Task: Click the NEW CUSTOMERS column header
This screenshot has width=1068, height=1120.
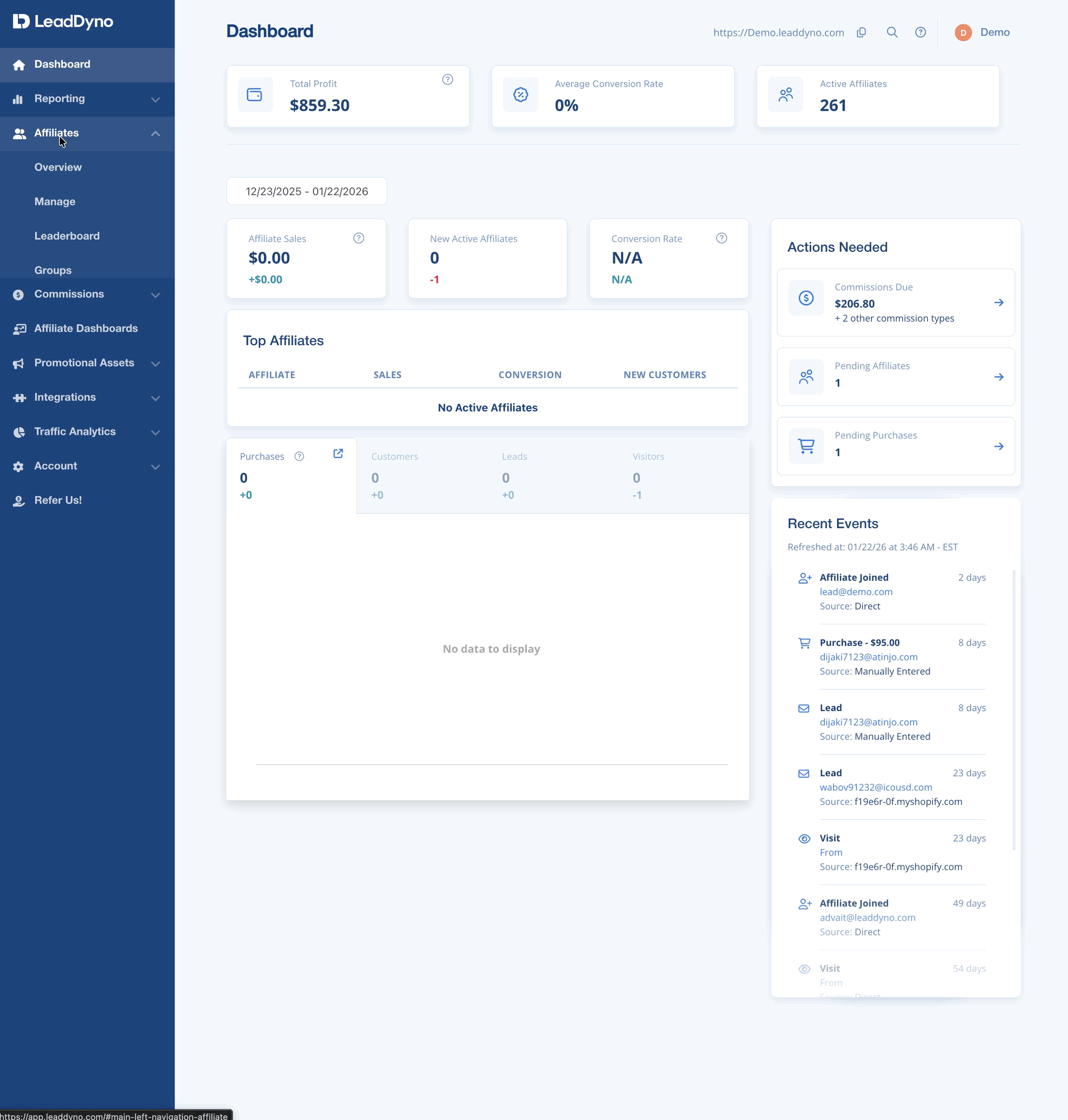Action: (664, 374)
